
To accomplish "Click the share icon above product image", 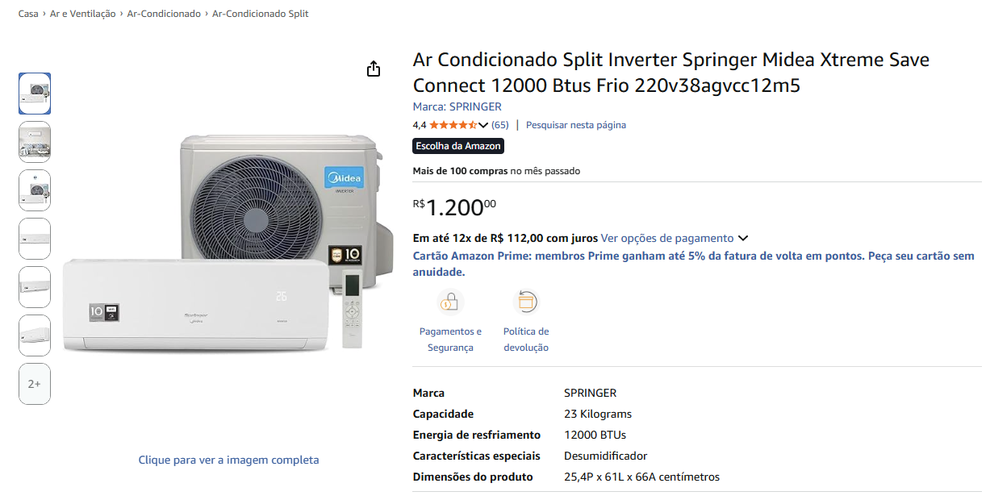I will [373, 69].
